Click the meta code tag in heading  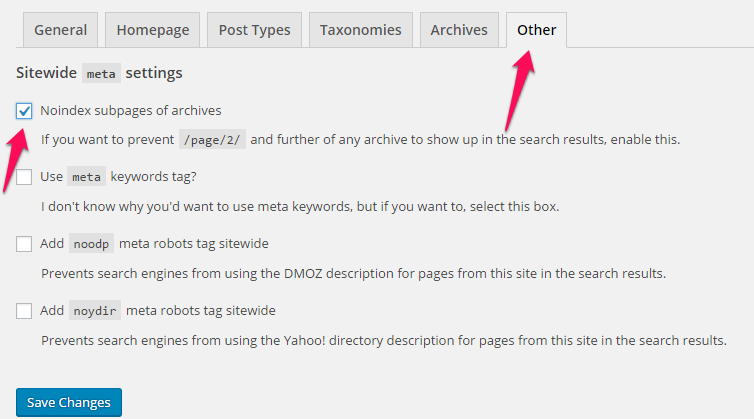[x=101, y=73]
